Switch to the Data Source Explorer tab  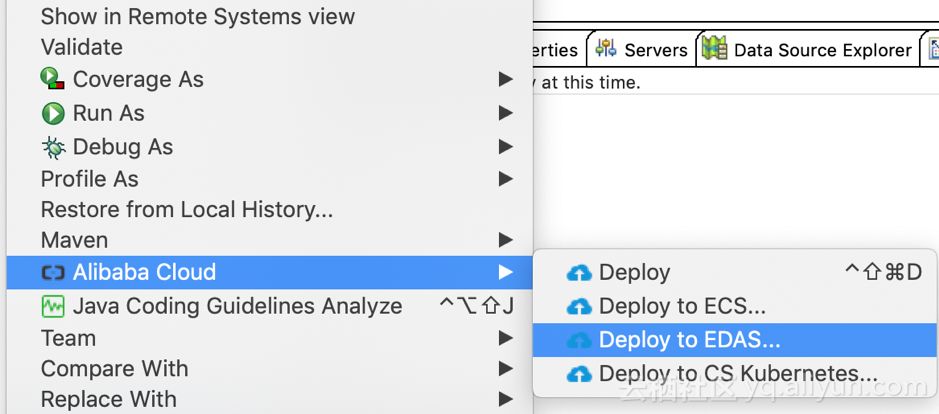click(x=822, y=50)
